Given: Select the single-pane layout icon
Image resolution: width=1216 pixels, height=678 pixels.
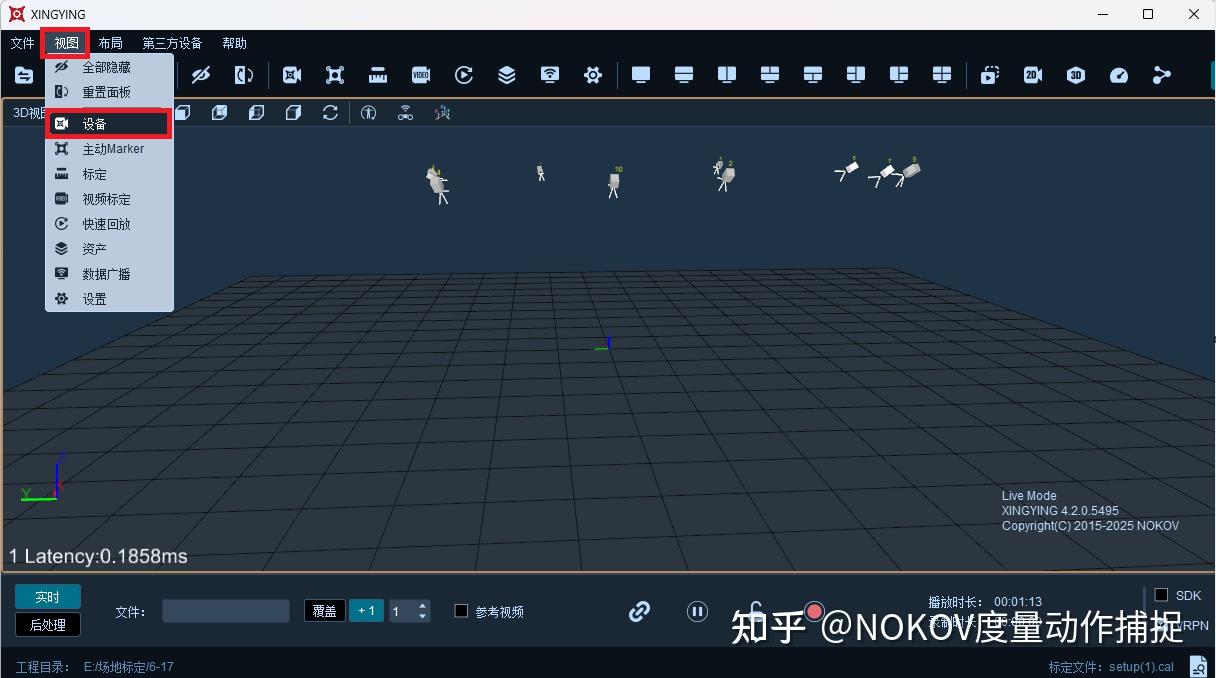Looking at the screenshot, I should (640, 74).
